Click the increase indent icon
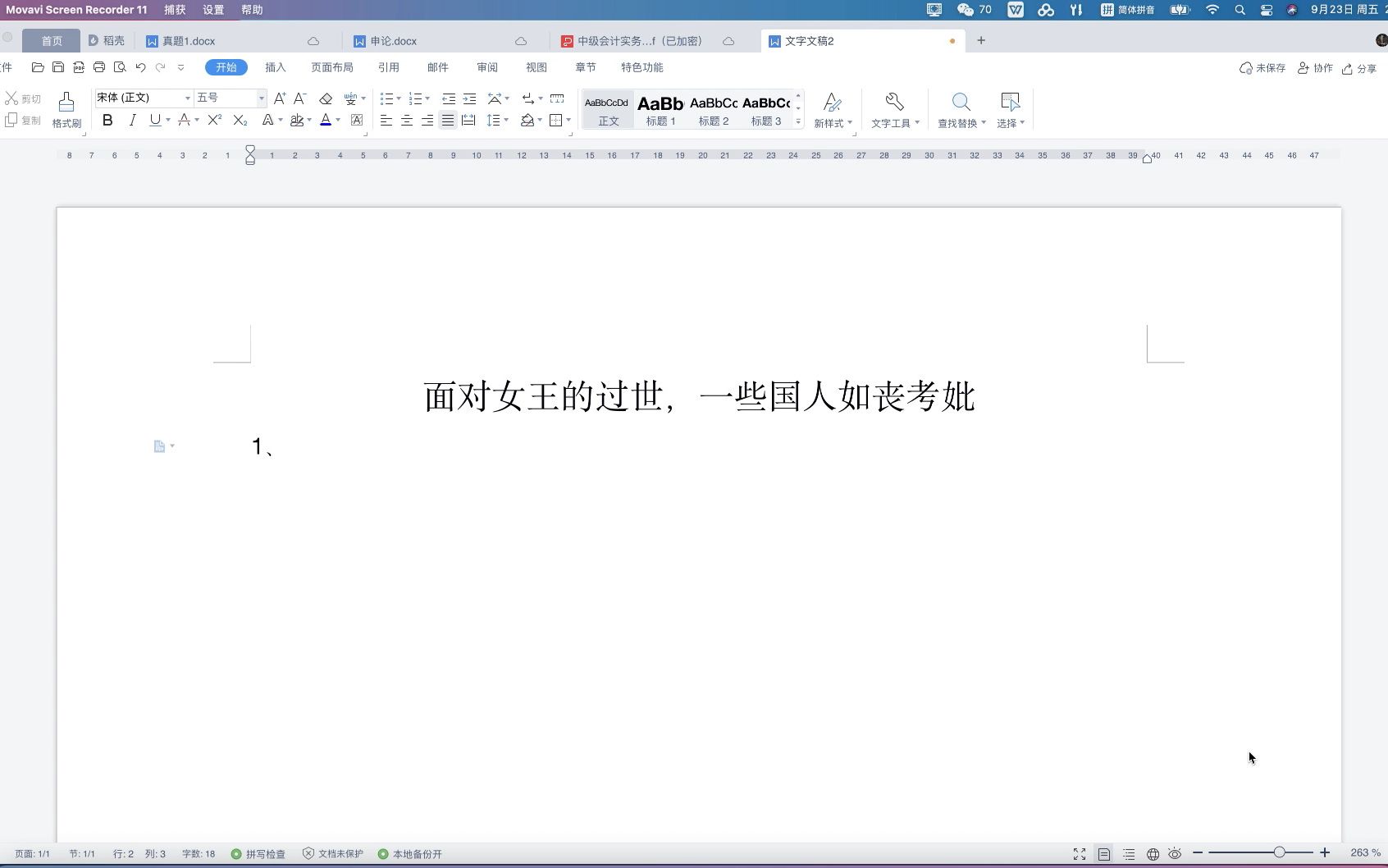The image size is (1388, 868). tap(469, 98)
